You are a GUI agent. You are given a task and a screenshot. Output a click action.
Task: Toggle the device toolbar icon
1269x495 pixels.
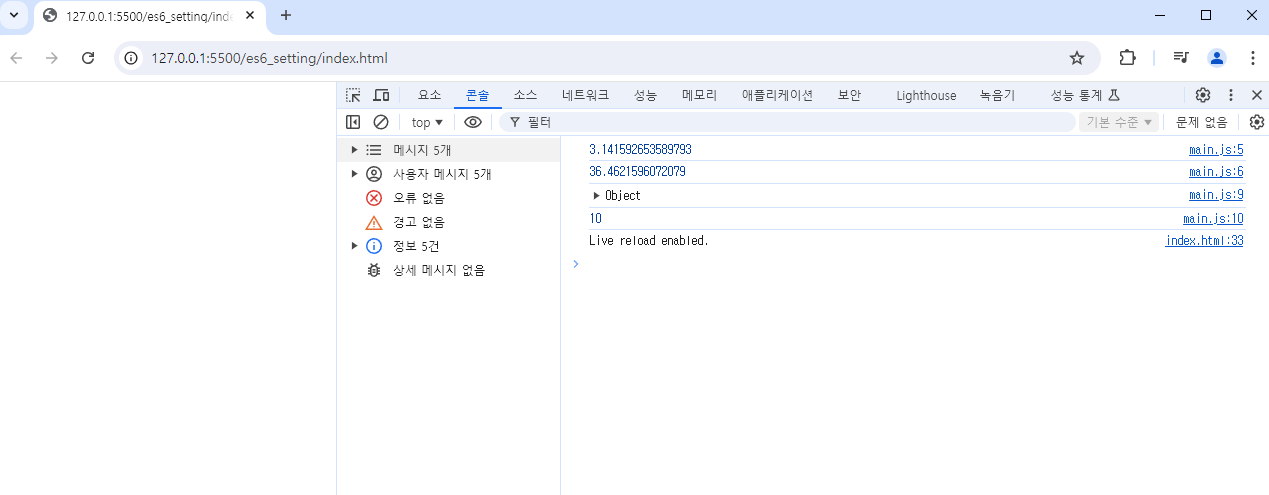point(381,95)
